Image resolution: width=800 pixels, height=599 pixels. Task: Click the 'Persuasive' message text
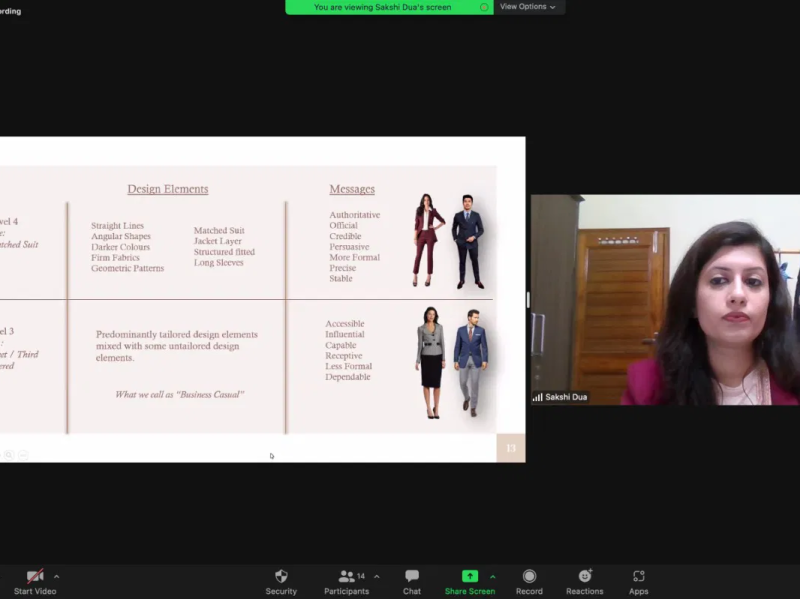349,247
